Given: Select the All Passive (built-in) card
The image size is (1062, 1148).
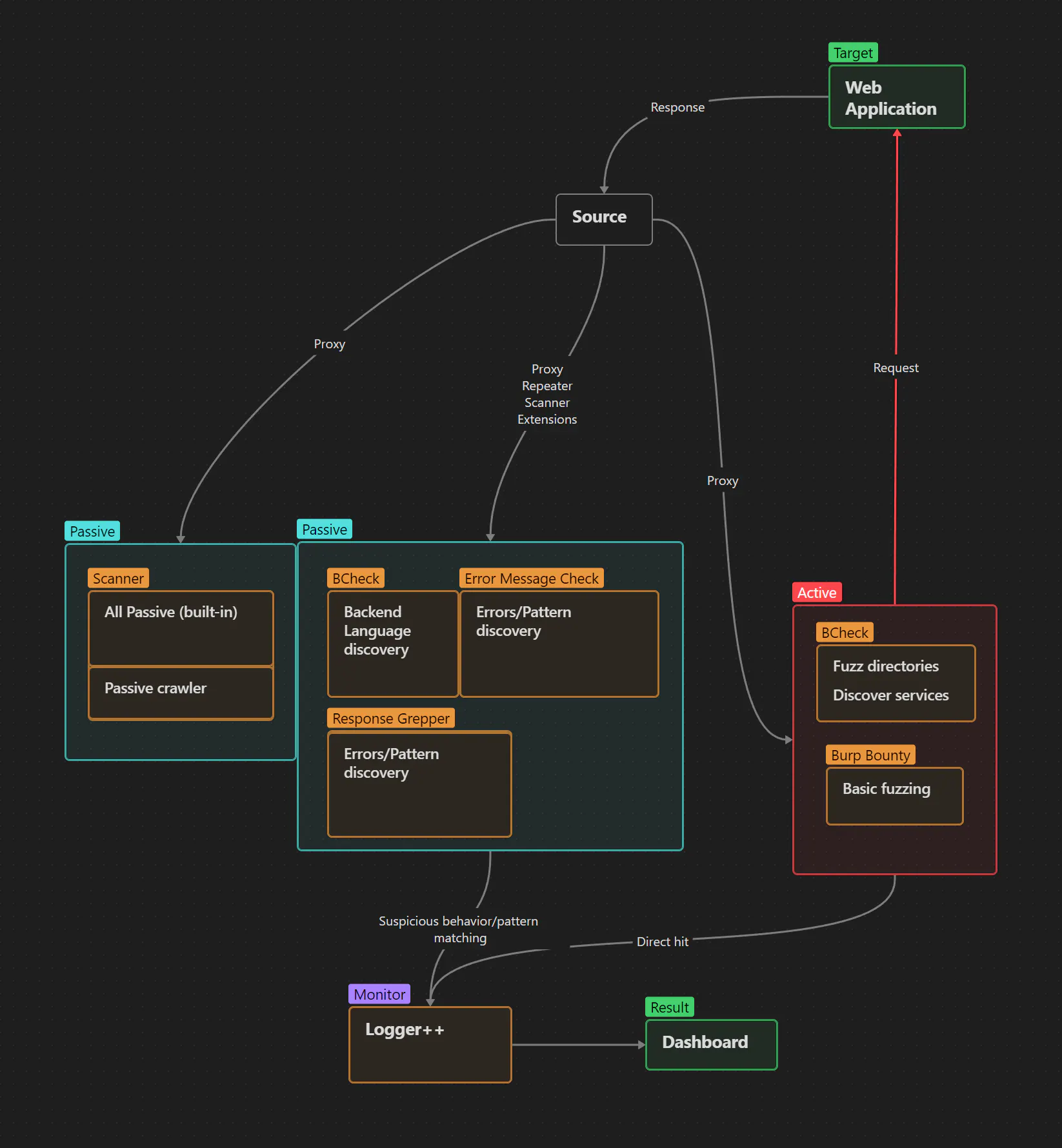Looking at the screenshot, I should point(181,628).
